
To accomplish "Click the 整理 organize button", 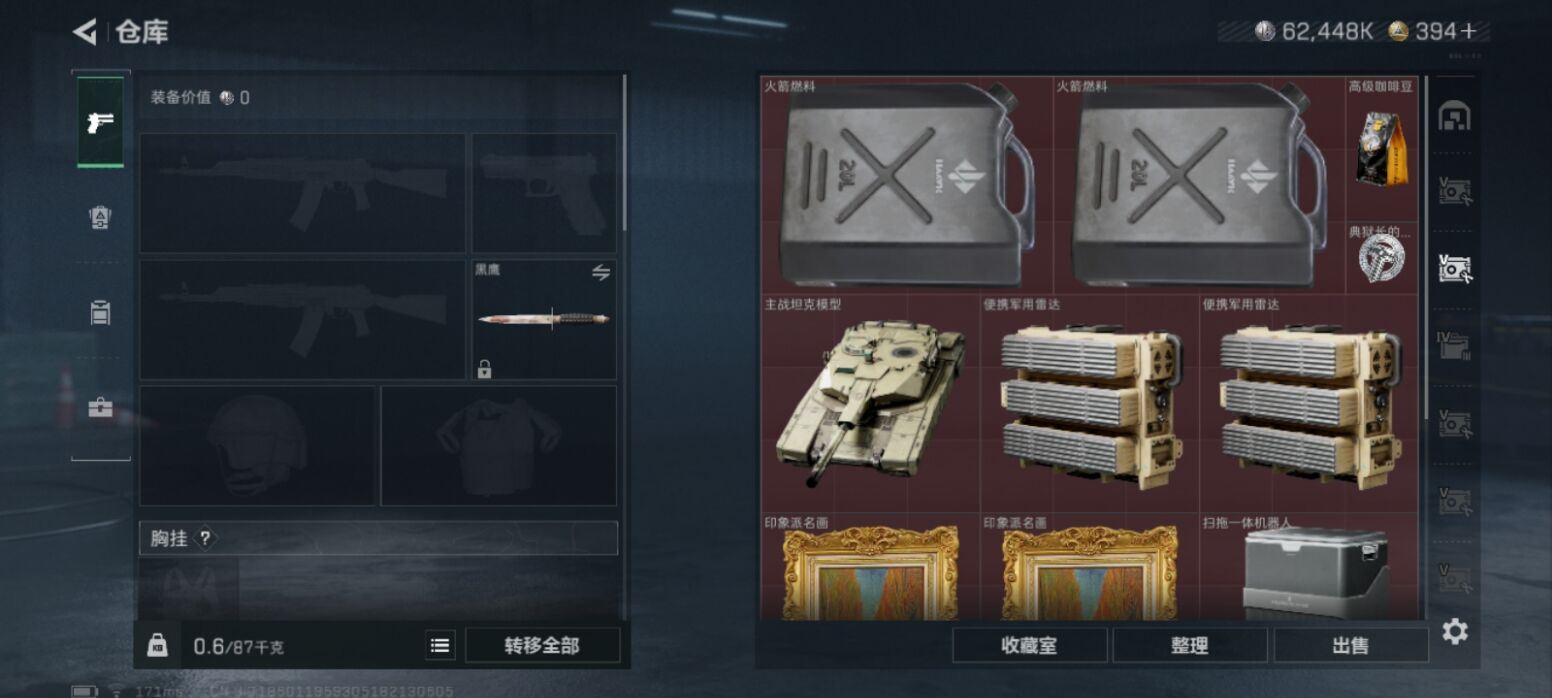I will coord(1190,646).
